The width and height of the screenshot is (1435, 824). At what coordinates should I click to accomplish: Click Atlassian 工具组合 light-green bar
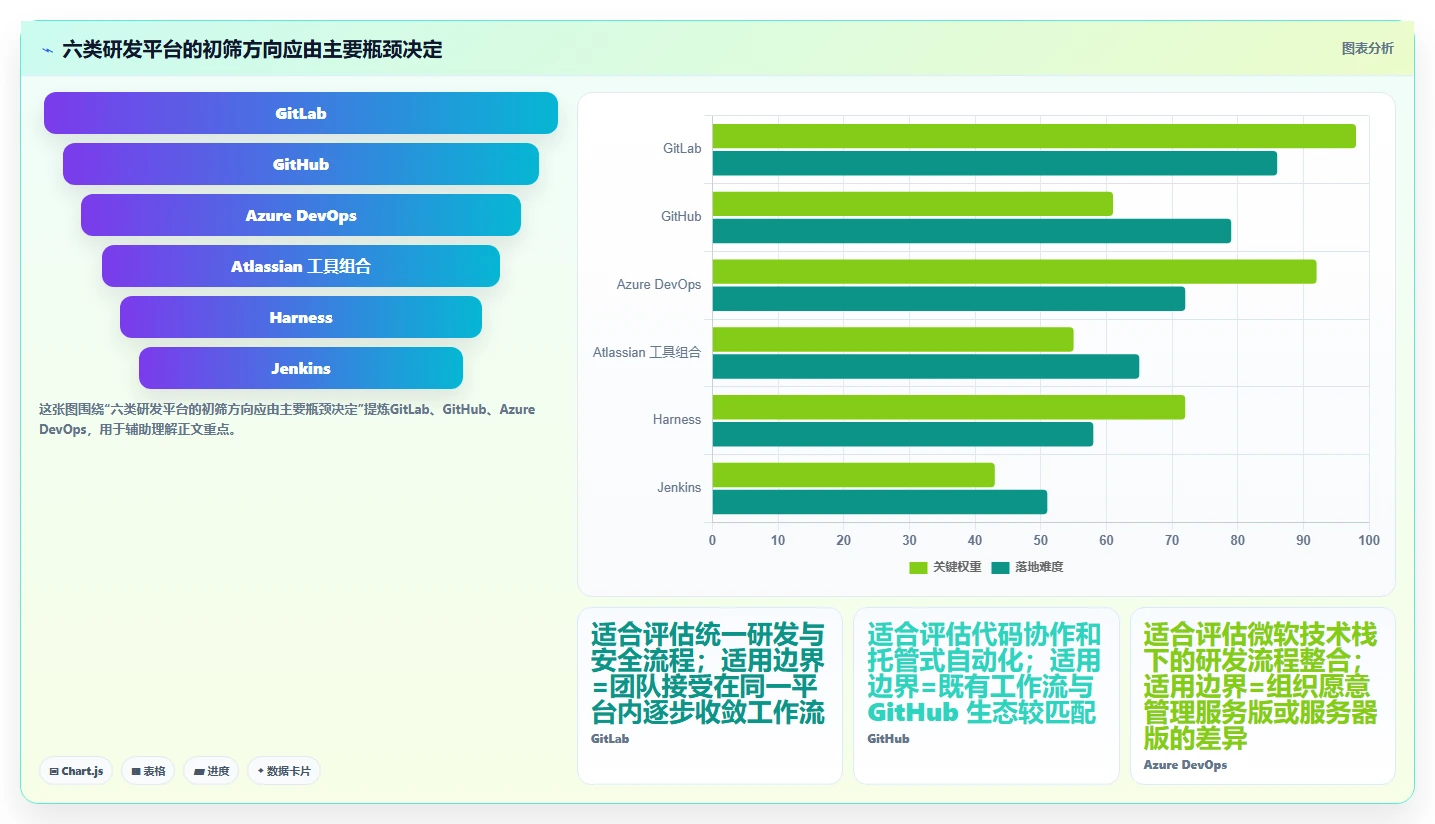tap(892, 339)
